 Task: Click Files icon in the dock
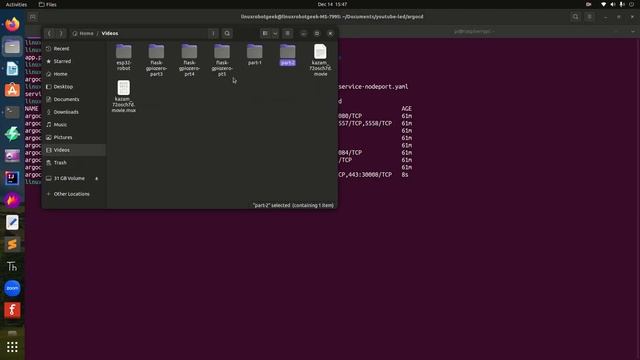[12, 47]
